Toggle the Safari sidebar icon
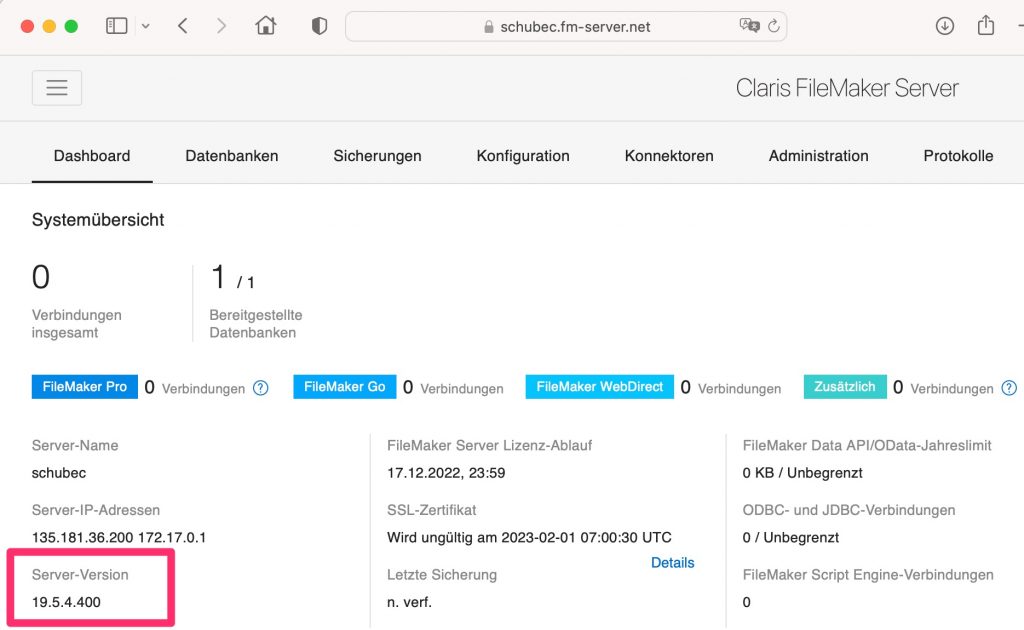Image resolution: width=1024 pixels, height=630 pixels. point(116,26)
